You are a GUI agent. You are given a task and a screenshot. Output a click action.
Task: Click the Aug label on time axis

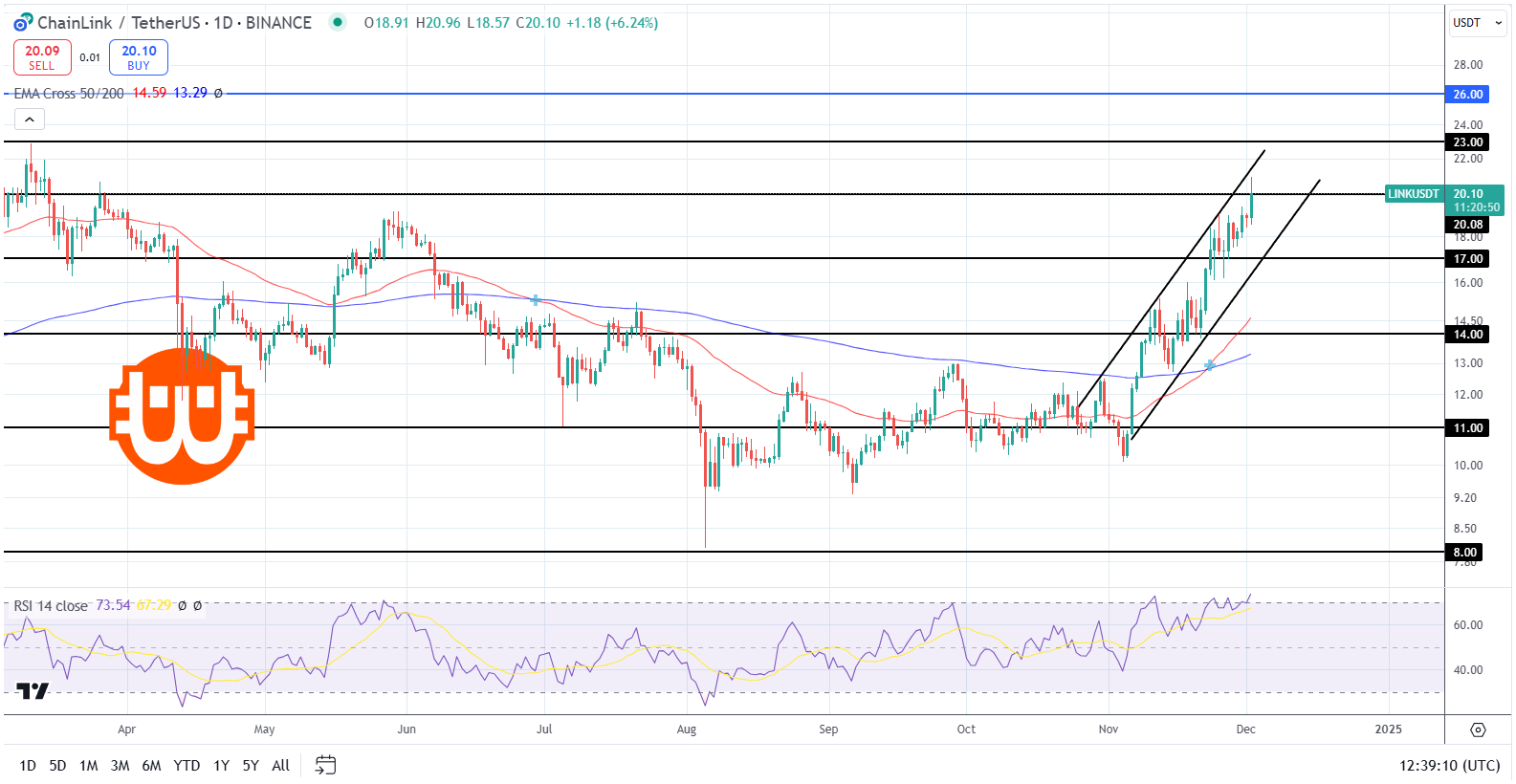point(687,730)
